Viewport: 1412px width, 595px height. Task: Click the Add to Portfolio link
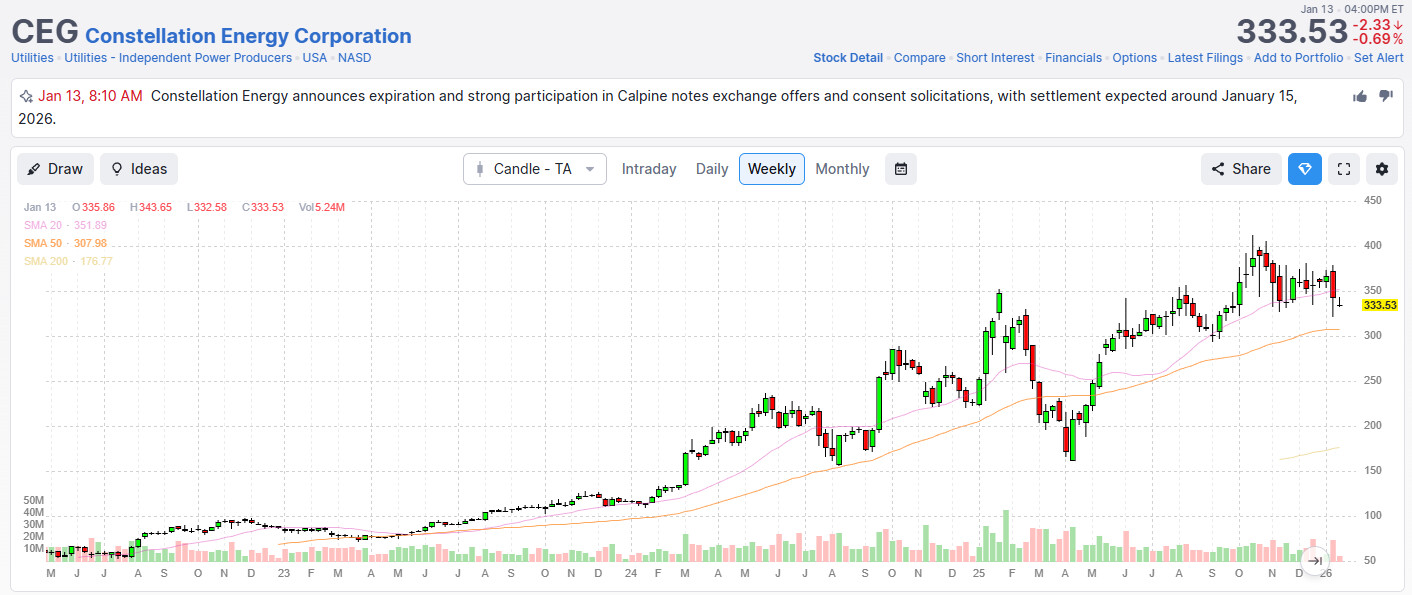tap(1298, 58)
